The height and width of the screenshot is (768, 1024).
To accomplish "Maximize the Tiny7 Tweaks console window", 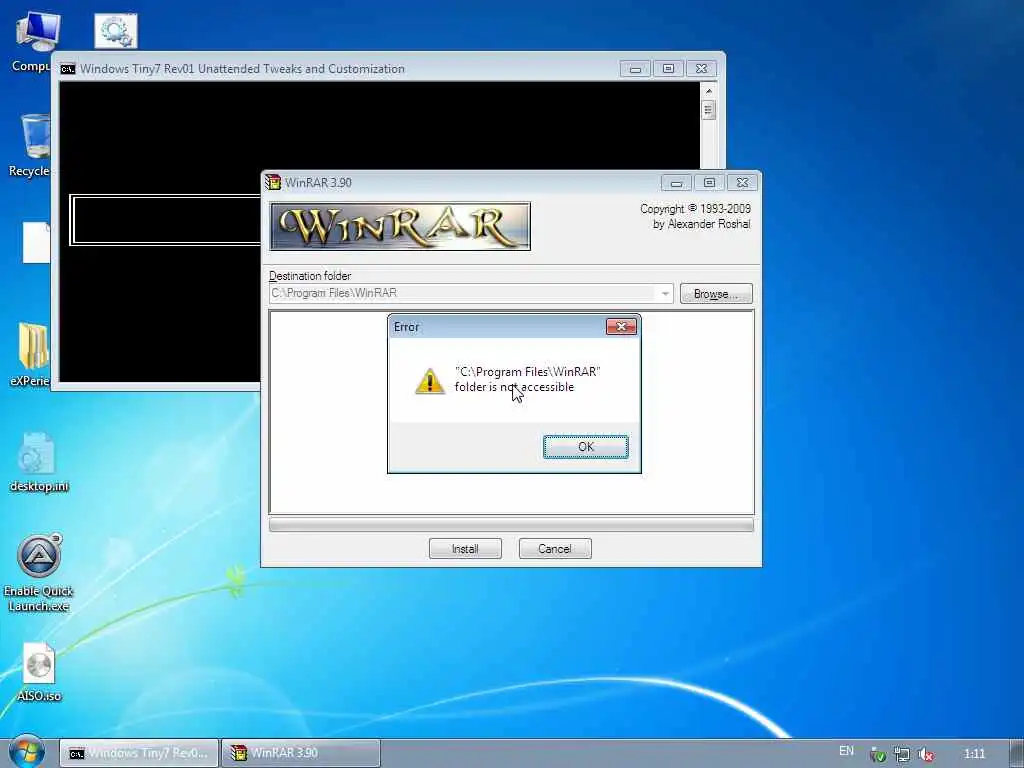I will point(668,69).
